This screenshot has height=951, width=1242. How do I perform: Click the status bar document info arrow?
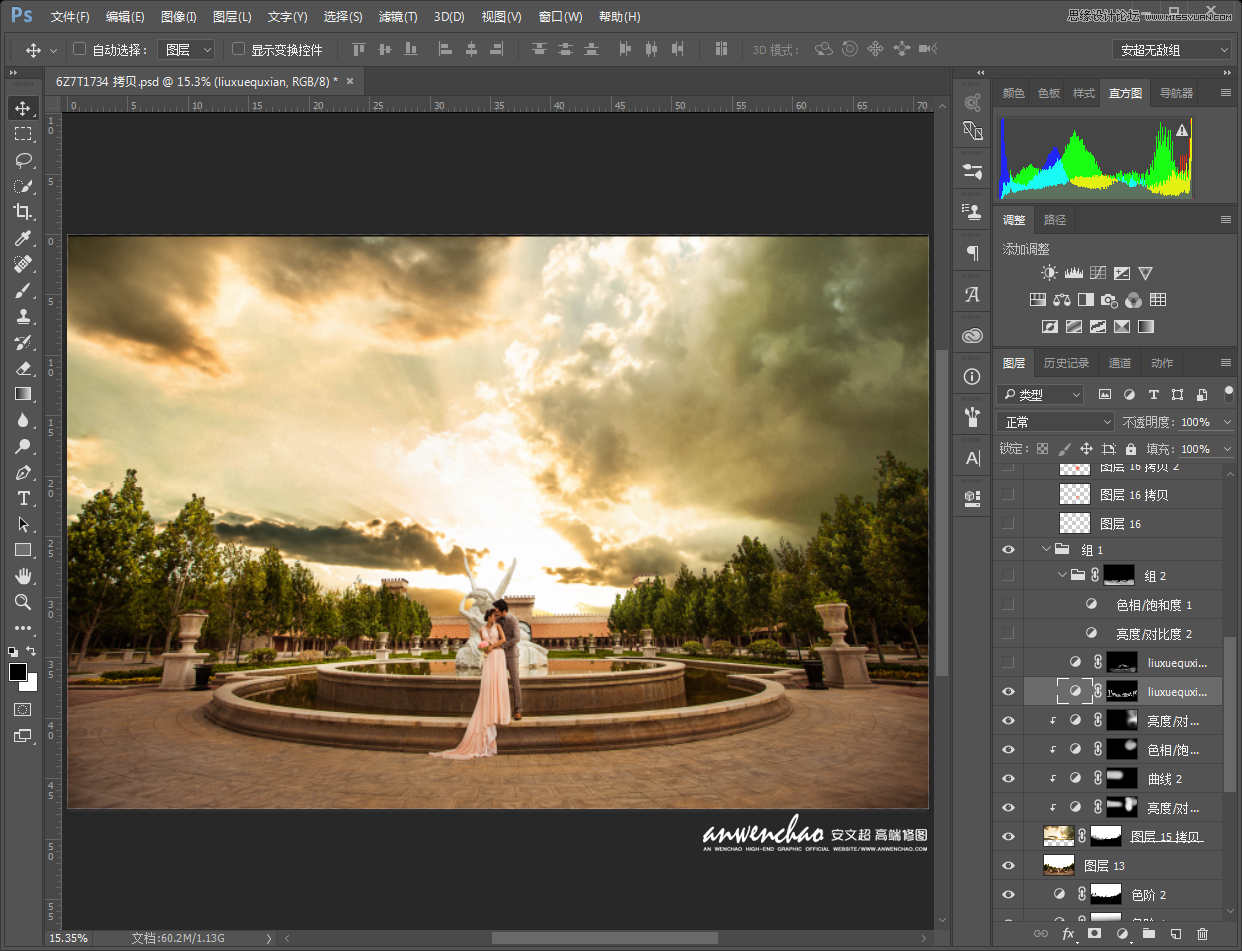(268, 938)
